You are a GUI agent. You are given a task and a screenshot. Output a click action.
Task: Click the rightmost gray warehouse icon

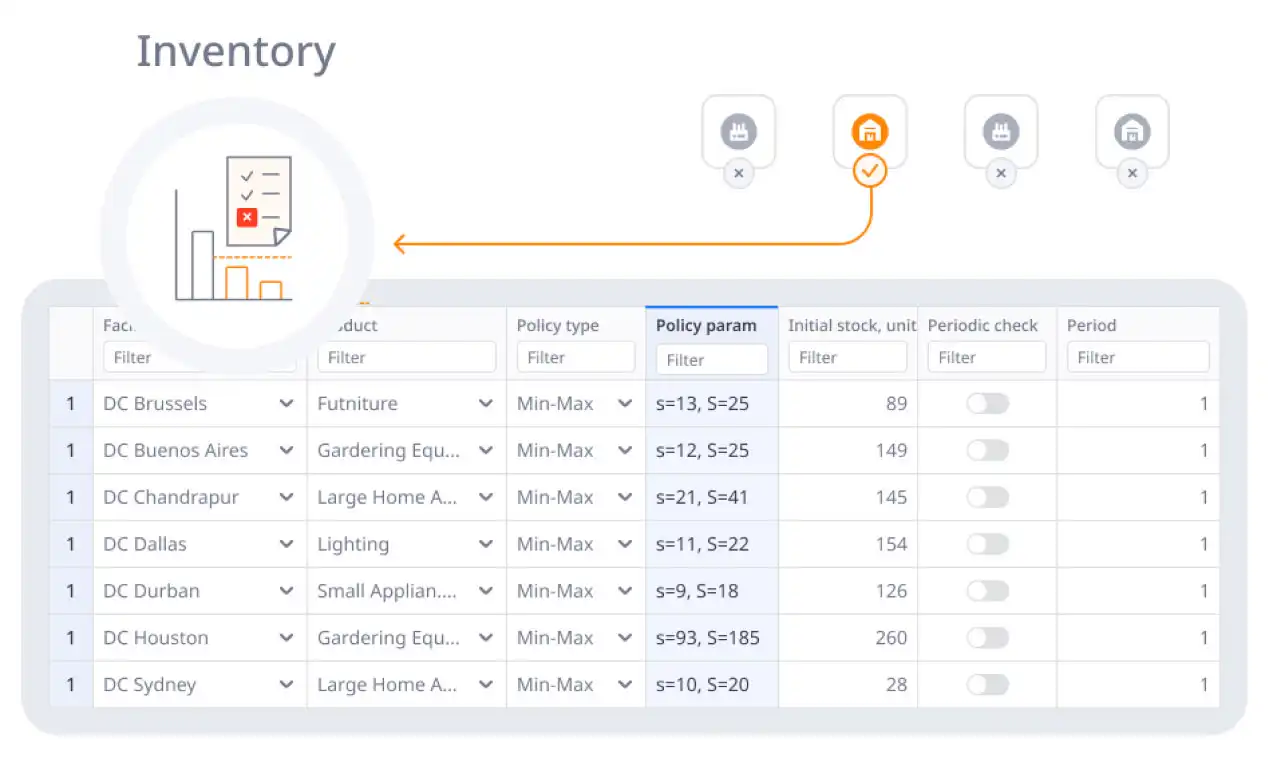click(1132, 131)
